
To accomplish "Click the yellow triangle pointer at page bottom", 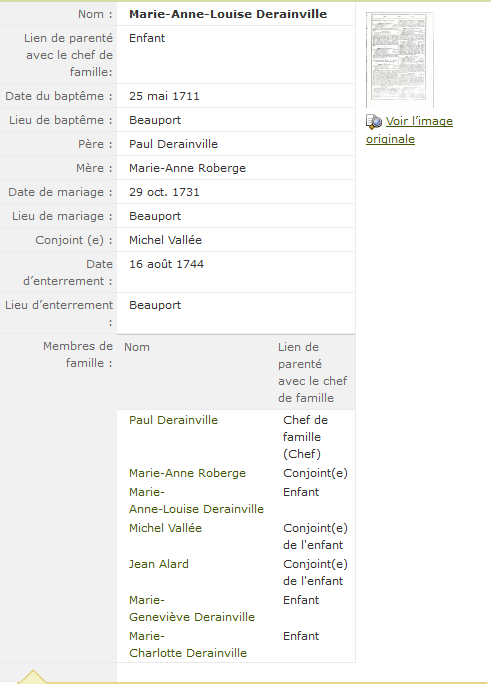I will pyautogui.click(x=32, y=677).
